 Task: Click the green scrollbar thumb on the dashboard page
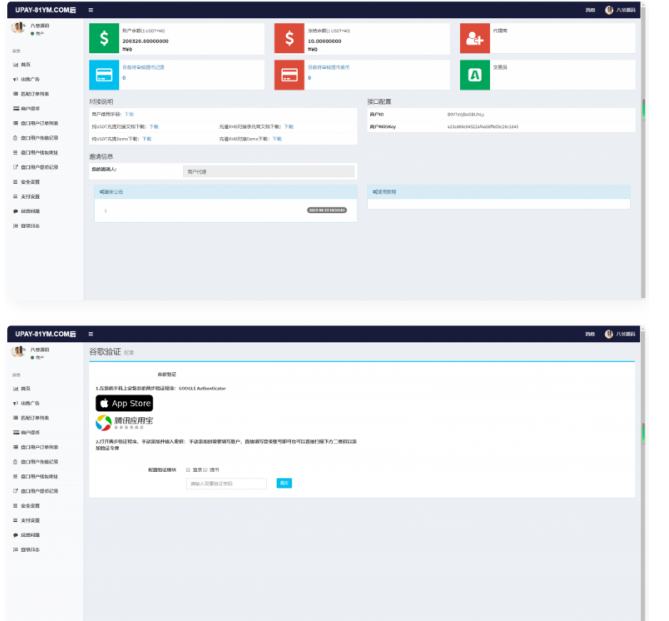tap(643, 107)
